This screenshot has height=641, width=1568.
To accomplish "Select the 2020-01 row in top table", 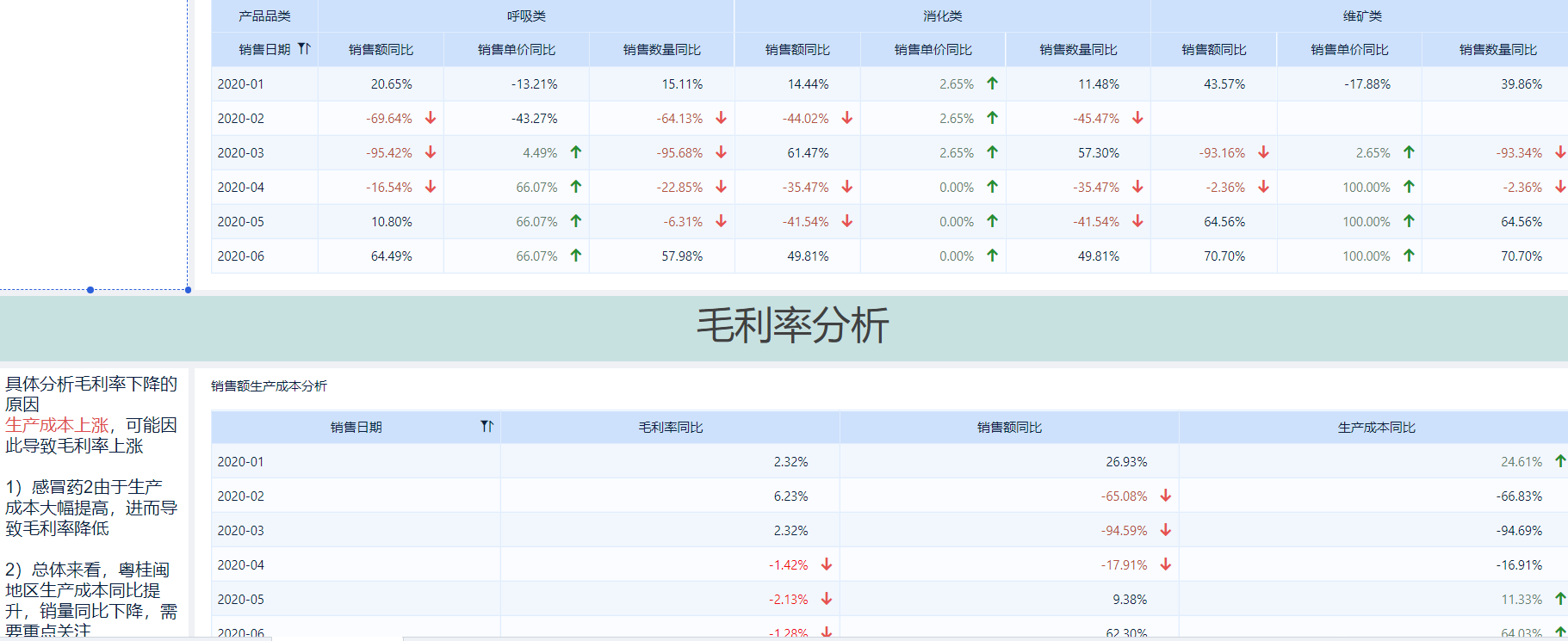I will coord(241,84).
